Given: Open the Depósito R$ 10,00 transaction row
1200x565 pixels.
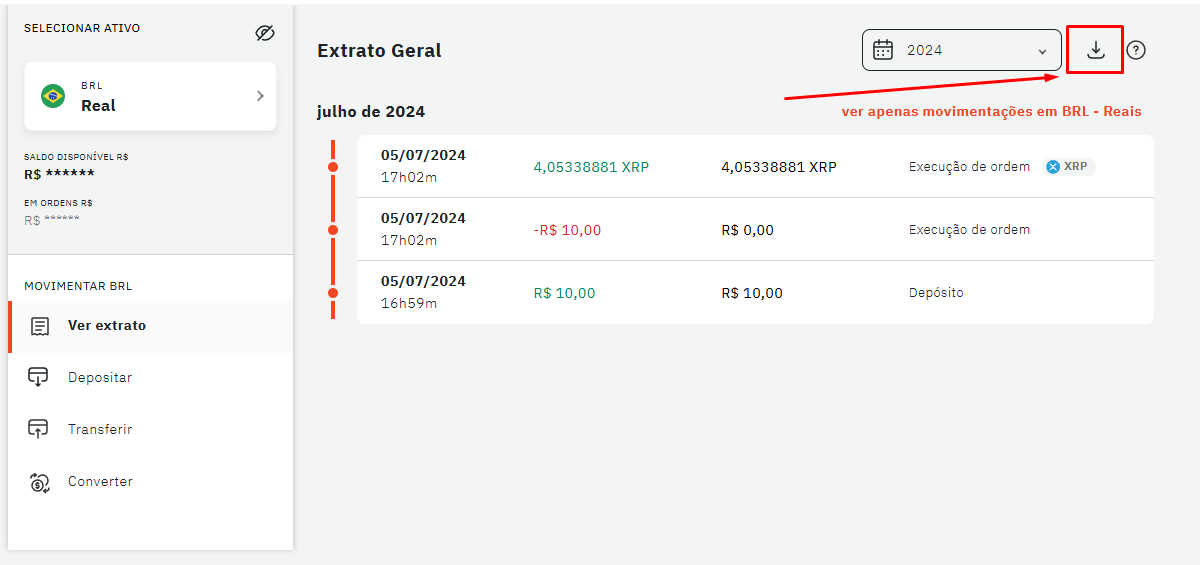Looking at the screenshot, I should tap(755, 293).
